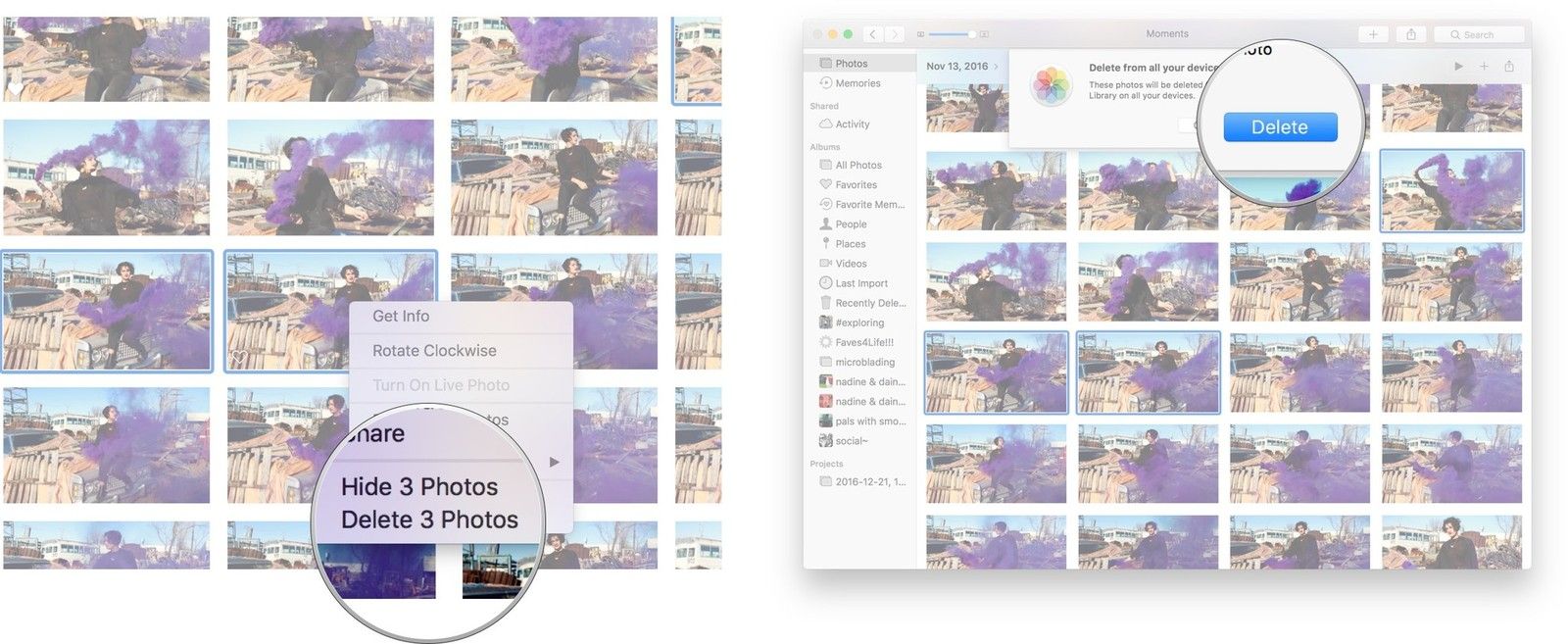Screen dimensions: 1568x644
Task: Open the Activity shared item
Action: (852, 124)
